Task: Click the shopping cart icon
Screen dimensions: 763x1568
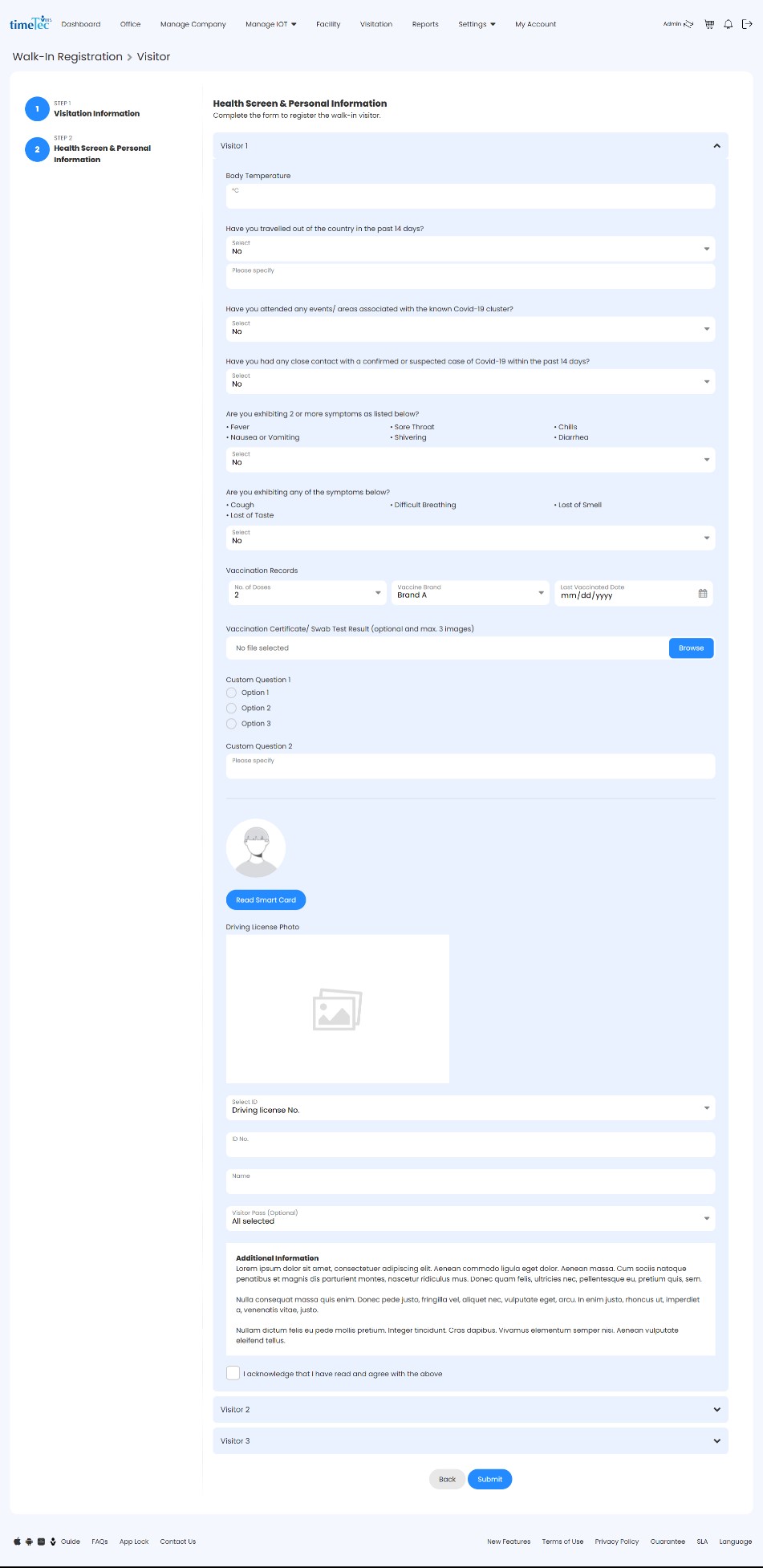Action: pos(709,24)
